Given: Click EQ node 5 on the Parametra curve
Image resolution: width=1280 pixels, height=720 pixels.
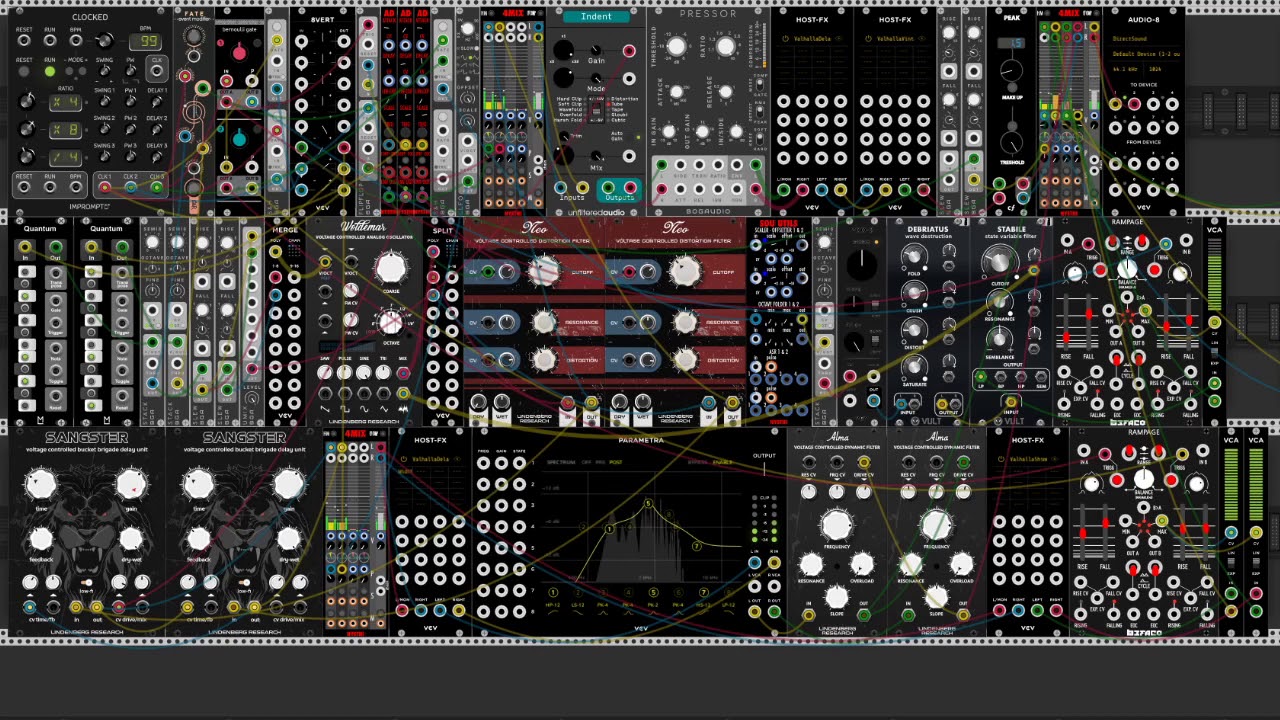Looking at the screenshot, I should tap(648, 503).
